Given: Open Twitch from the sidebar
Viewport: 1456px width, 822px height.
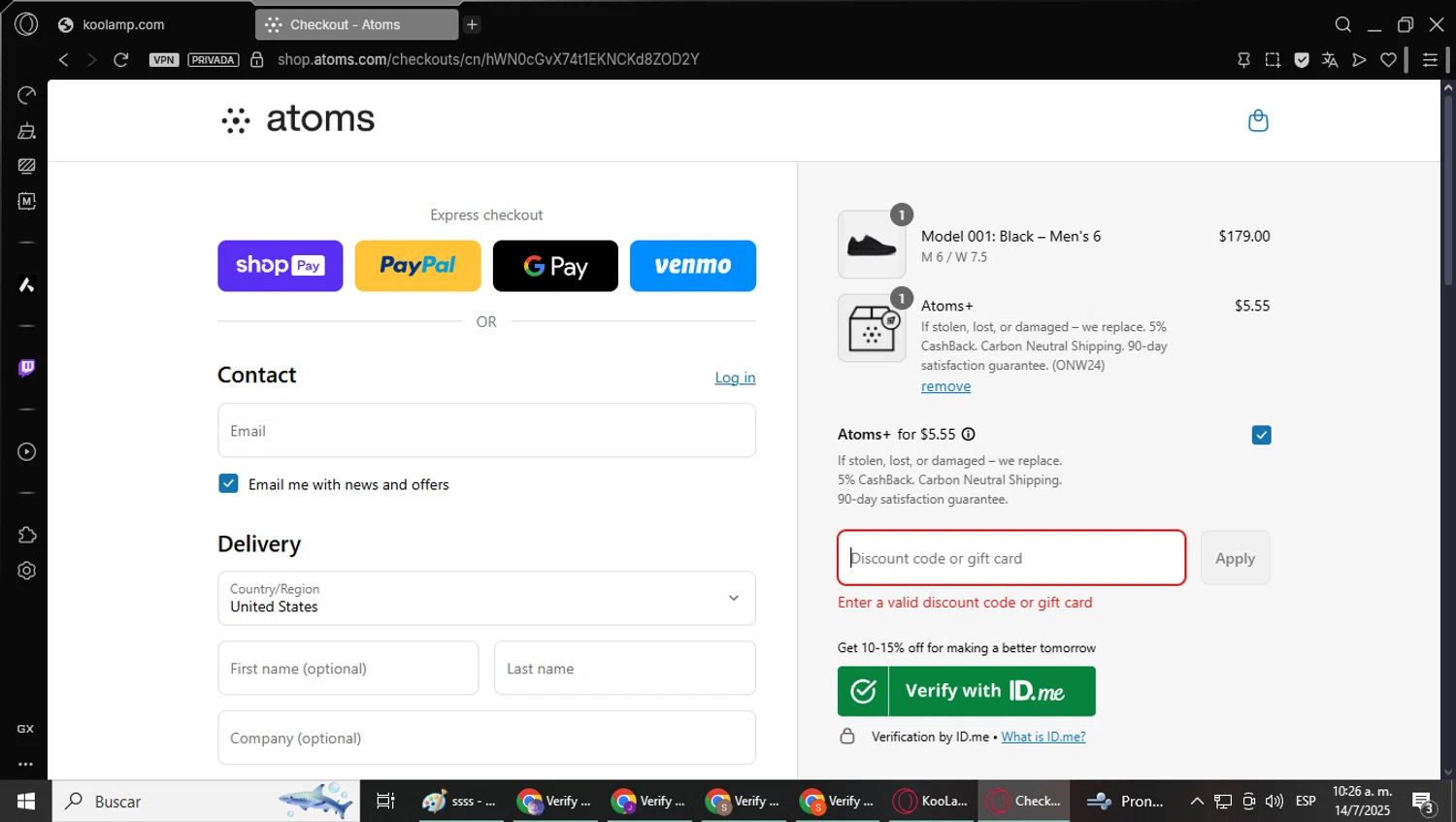Looking at the screenshot, I should [x=26, y=368].
